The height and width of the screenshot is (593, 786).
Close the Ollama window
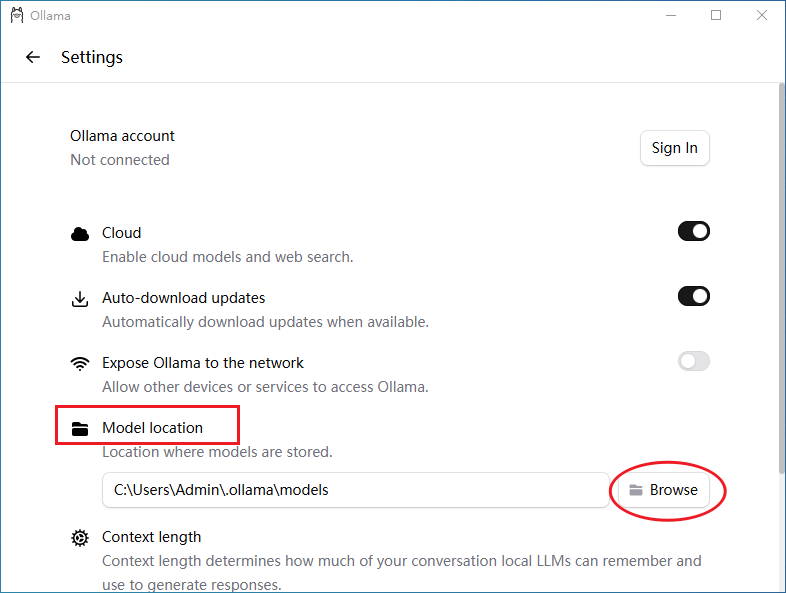tap(761, 16)
